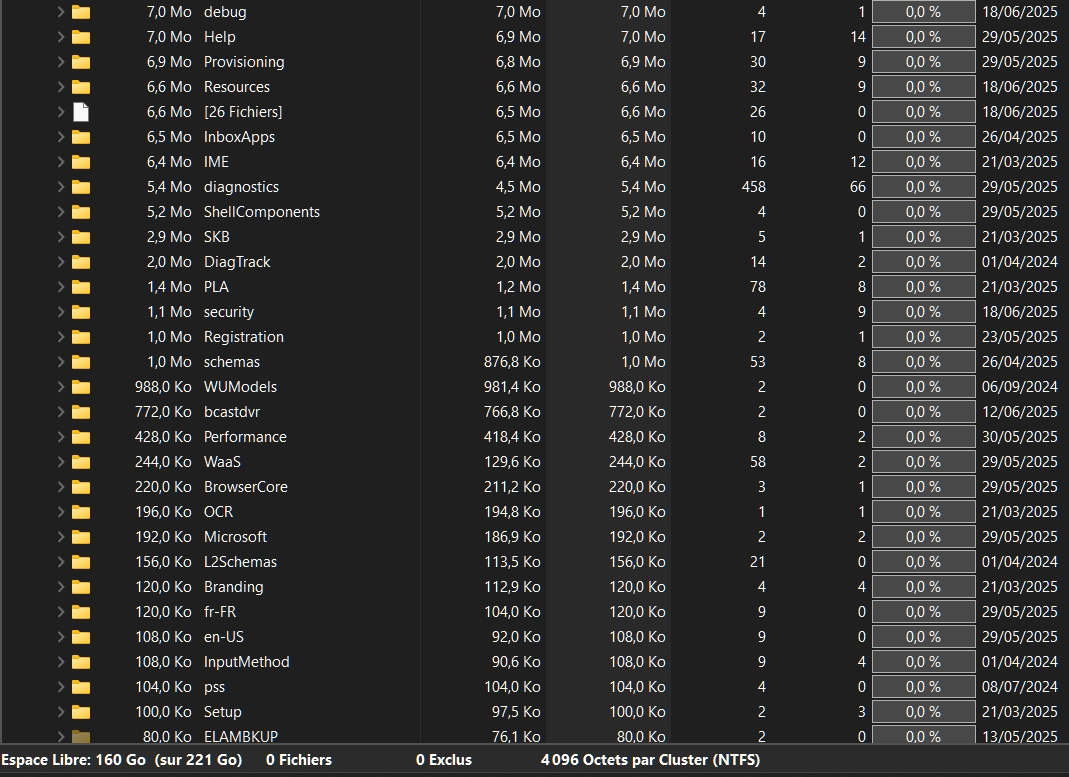Expand the Setup folder chevron
Screen dimensions: 1069x777
point(61,712)
